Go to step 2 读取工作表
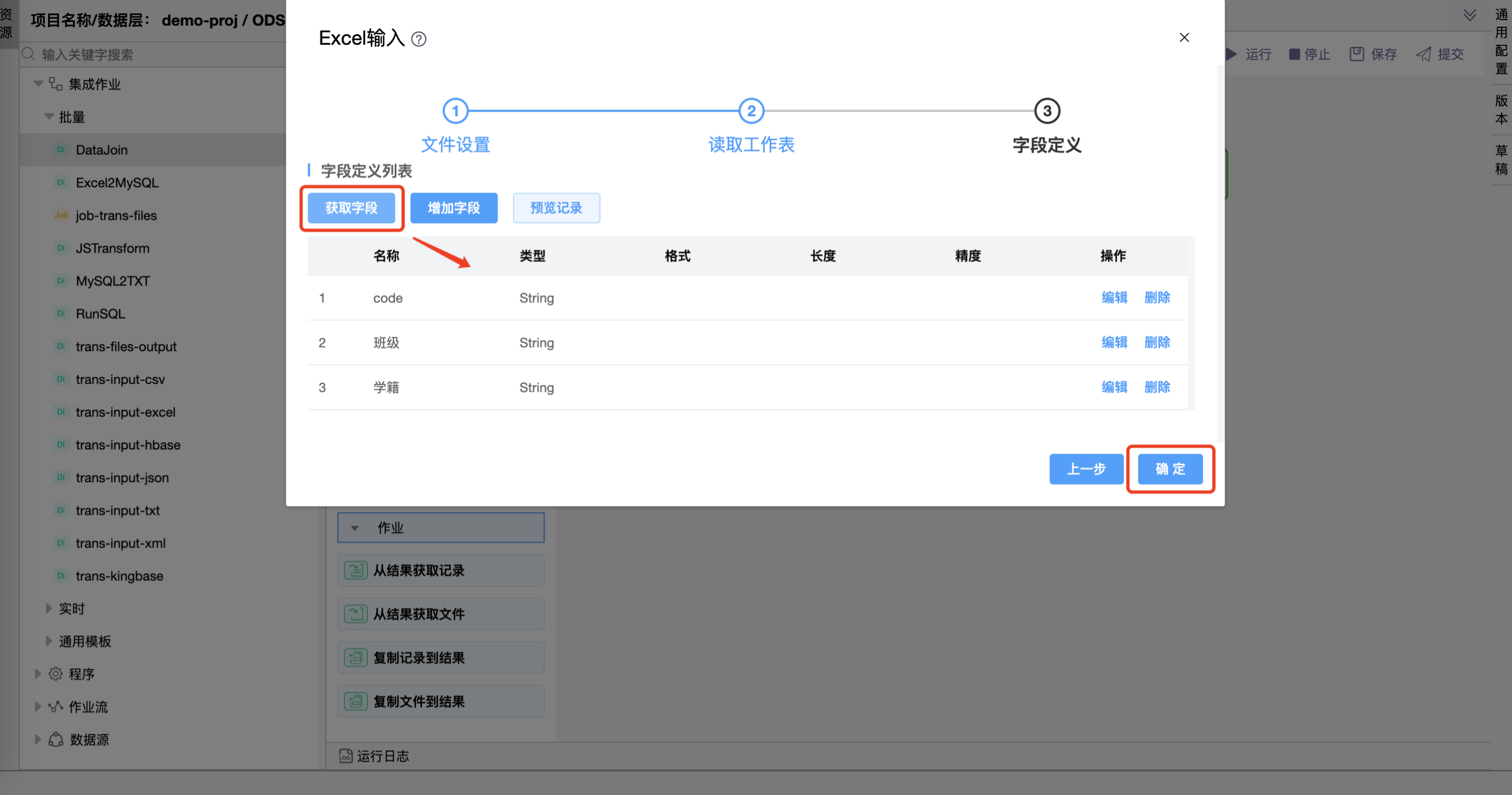1512x795 pixels. coord(751,111)
